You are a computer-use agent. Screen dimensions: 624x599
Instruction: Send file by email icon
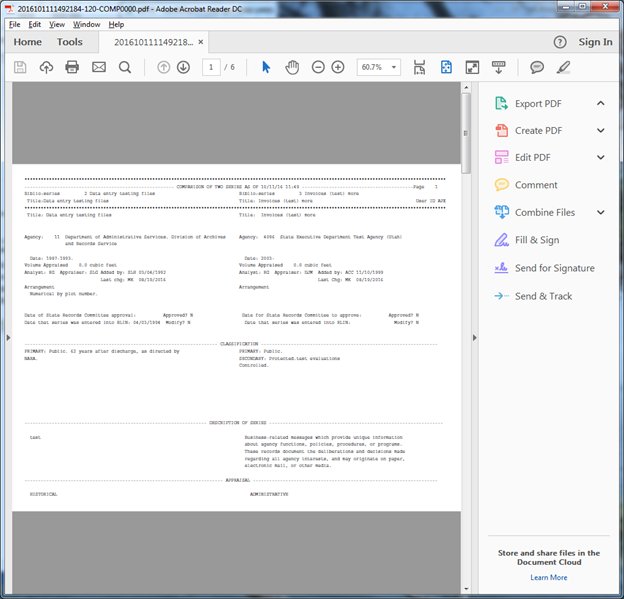(x=99, y=67)
